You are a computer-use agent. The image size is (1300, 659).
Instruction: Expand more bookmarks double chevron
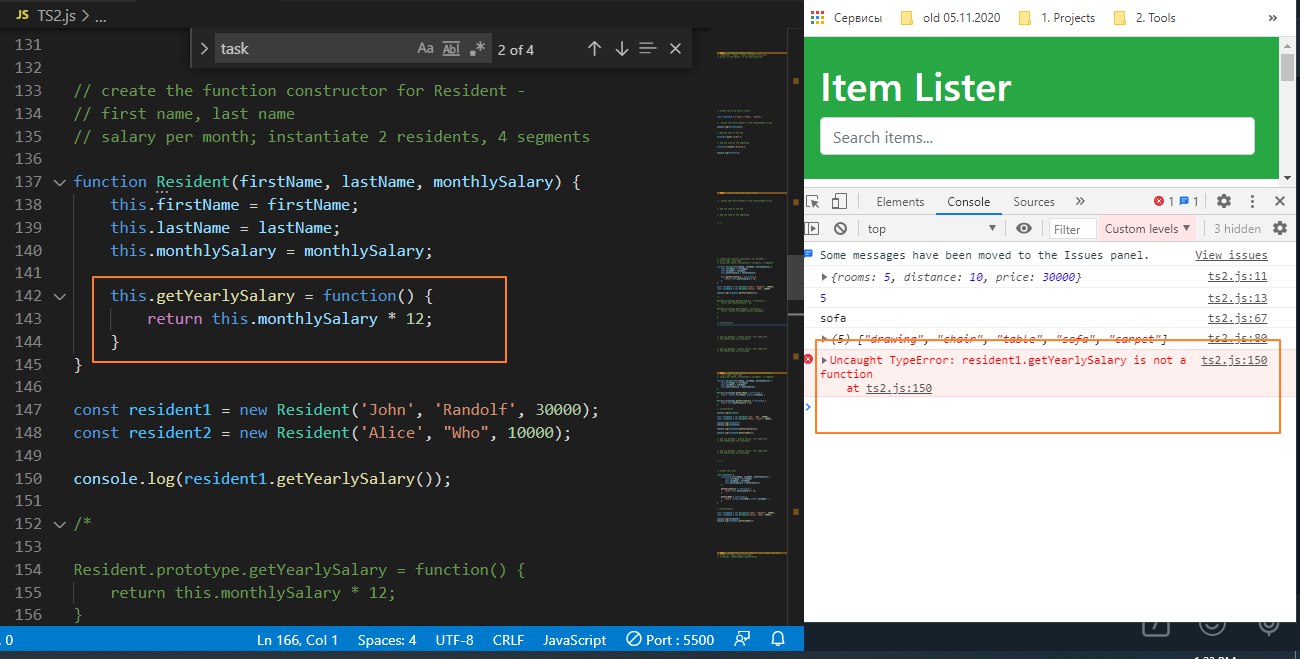click(x=1273, y=17)
